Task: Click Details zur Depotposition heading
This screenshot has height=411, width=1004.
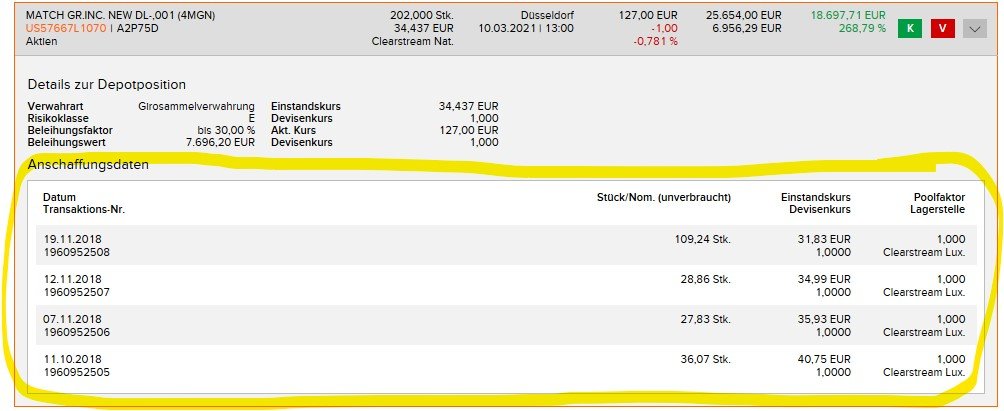Action: (x=107, y=85)
